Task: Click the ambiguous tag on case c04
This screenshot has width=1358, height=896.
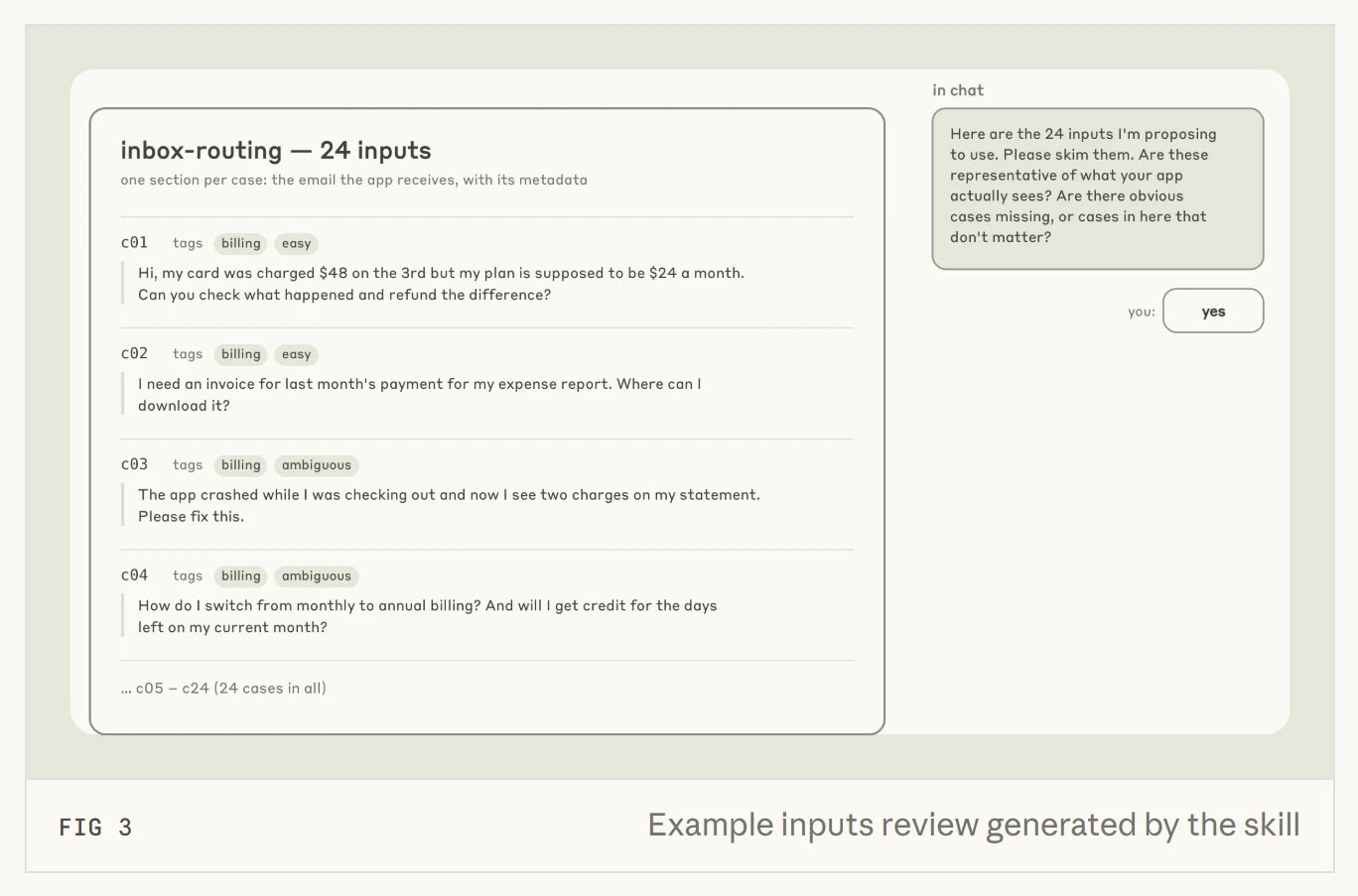Action: tap(317, 576)
